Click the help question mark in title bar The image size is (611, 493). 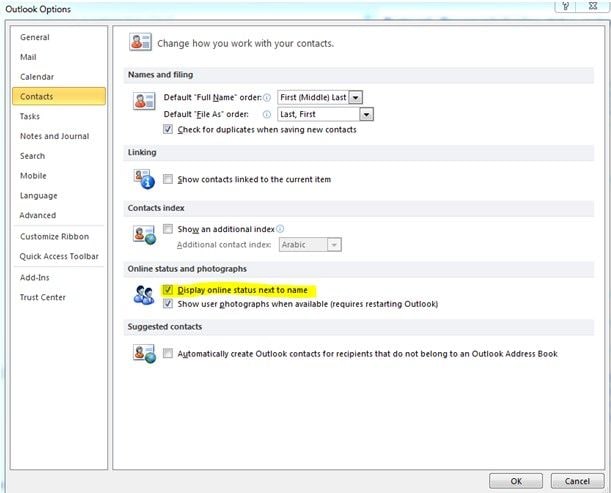pos(565,6)
